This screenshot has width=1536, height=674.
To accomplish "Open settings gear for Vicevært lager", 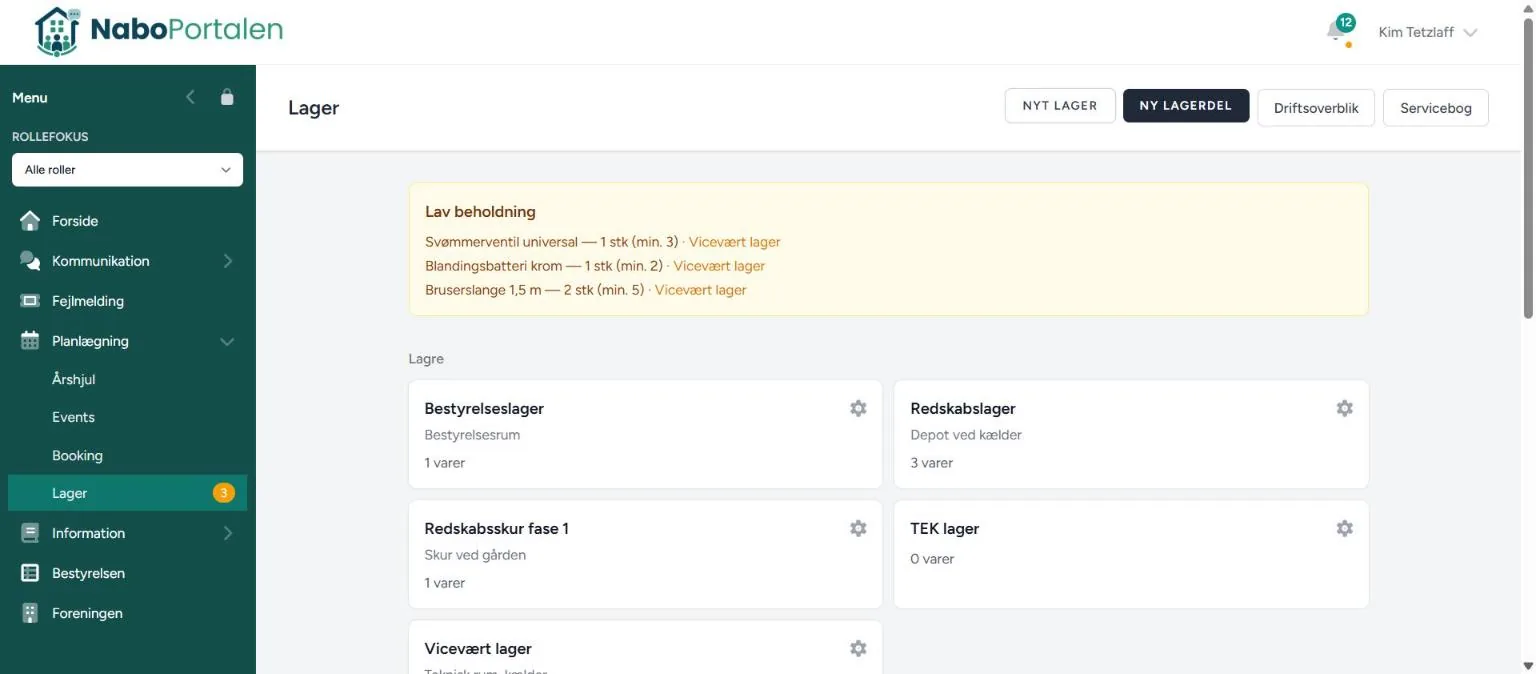I will pyautogui.click(x=858, y=648).
